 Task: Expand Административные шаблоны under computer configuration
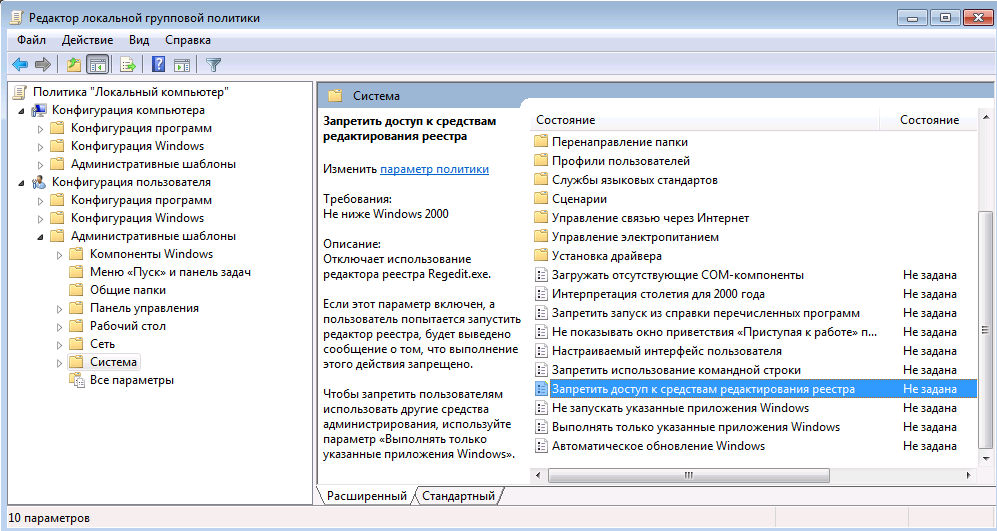41,164
